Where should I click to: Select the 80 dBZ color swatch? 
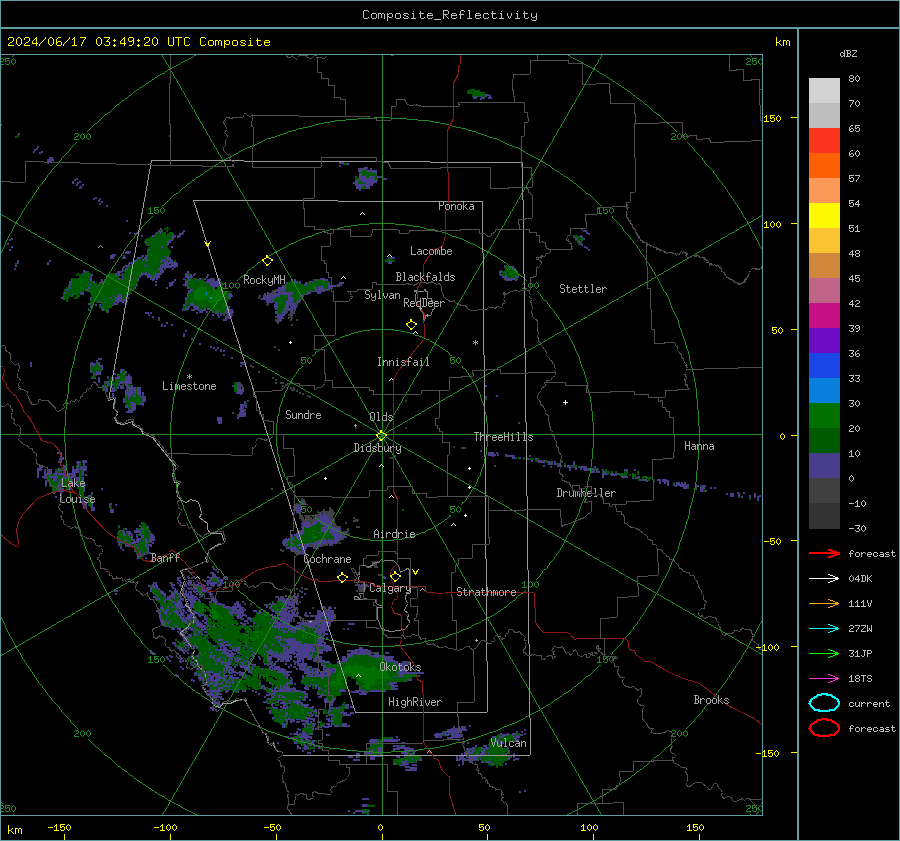824,90
